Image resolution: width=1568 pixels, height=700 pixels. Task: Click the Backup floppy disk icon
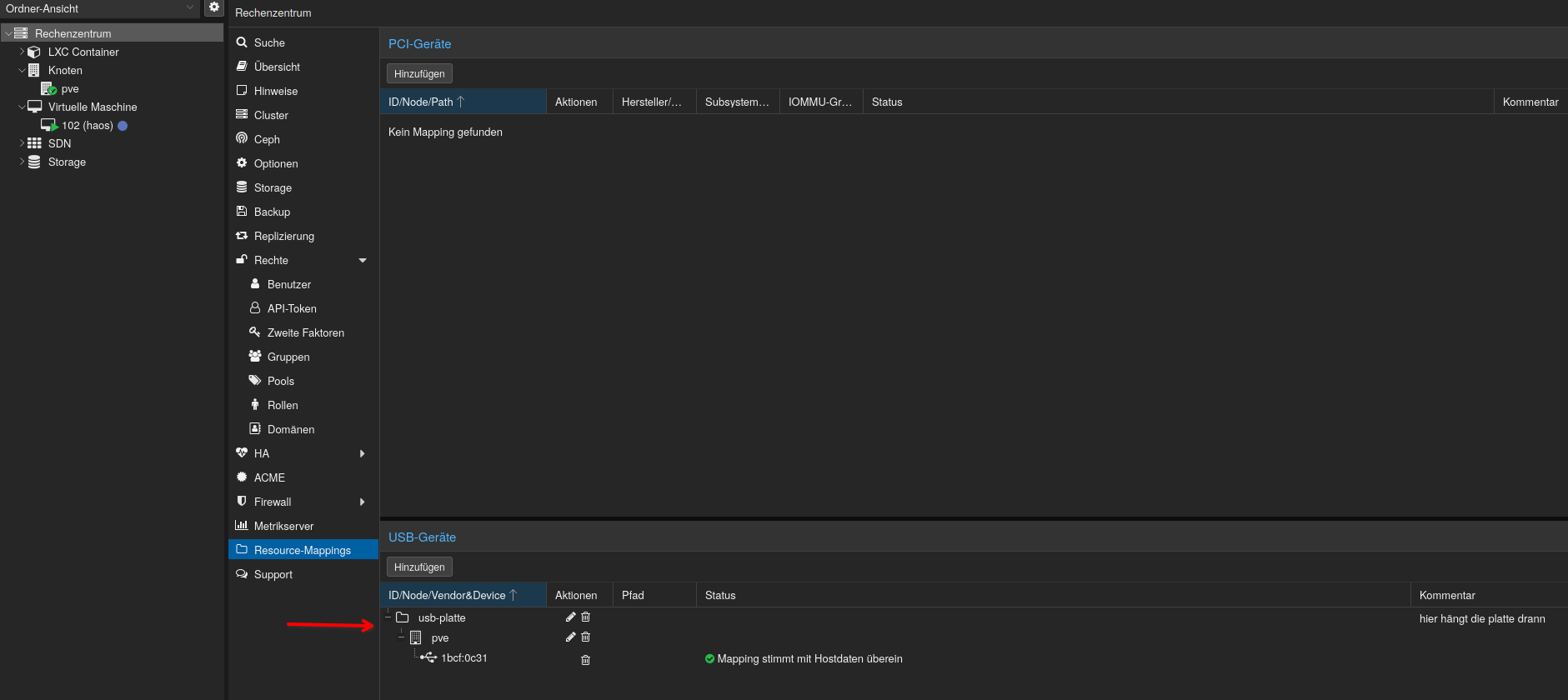tap(242, 211)
